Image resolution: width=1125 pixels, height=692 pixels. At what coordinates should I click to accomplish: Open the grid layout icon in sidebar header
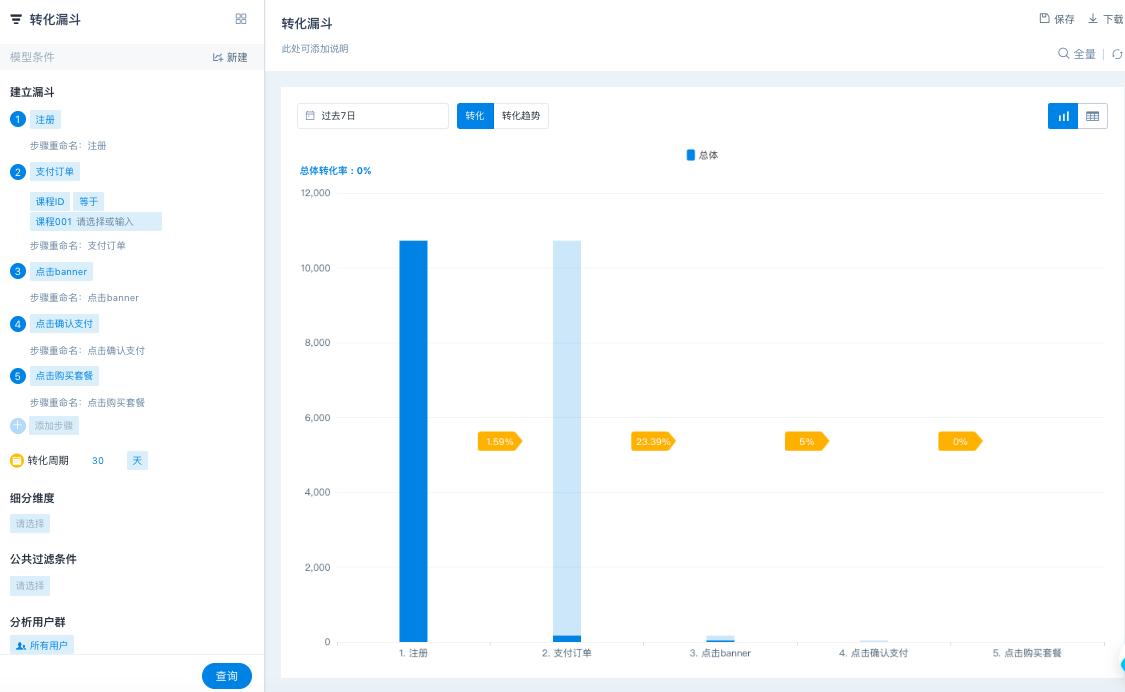click(x=241, y=19)
